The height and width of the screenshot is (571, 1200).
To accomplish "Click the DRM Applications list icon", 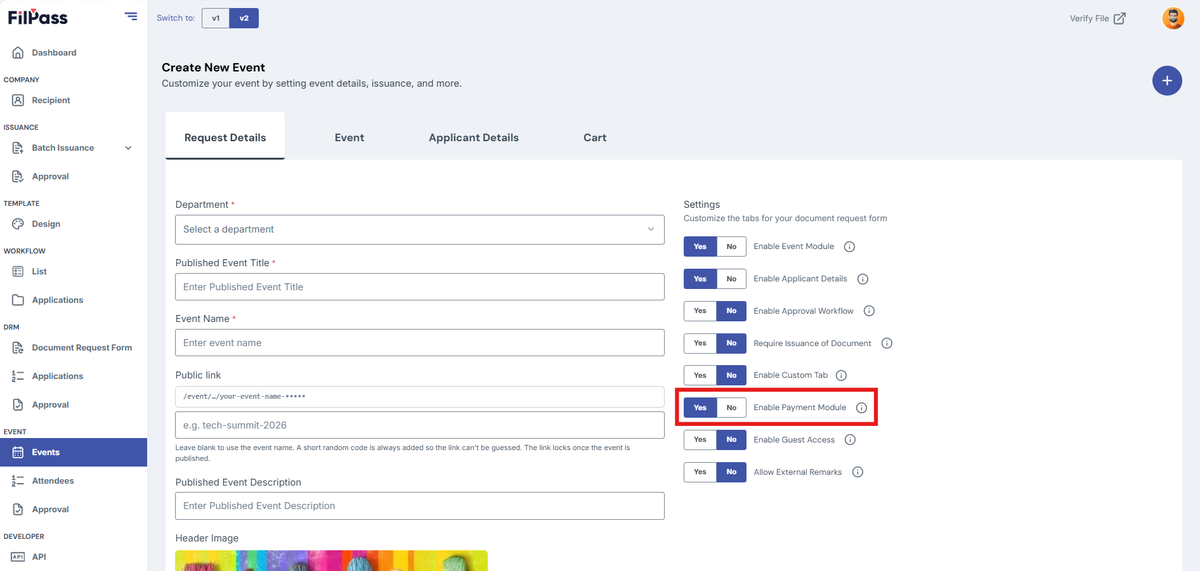I will pos(18,376).
